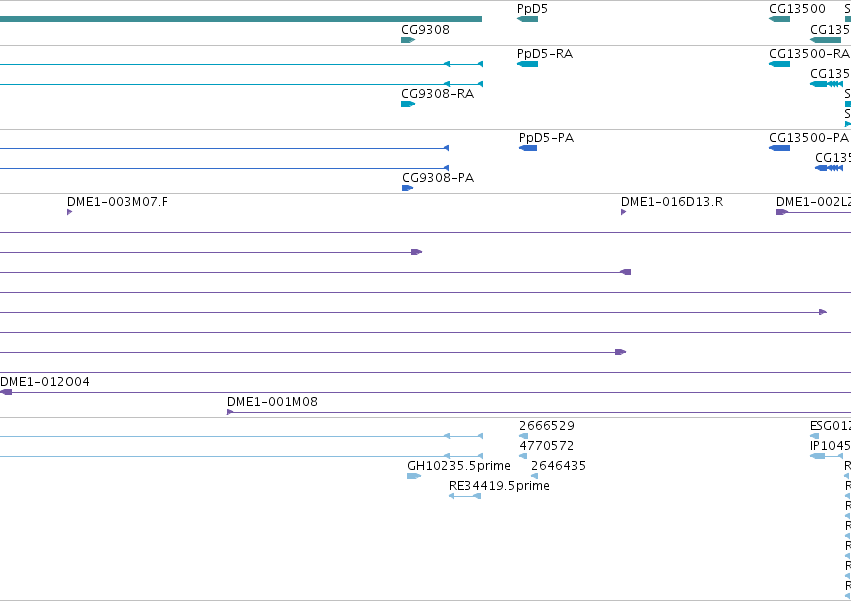
Task: Click the DME1-003M07.F arrow marker
Action: coord(69,212)
